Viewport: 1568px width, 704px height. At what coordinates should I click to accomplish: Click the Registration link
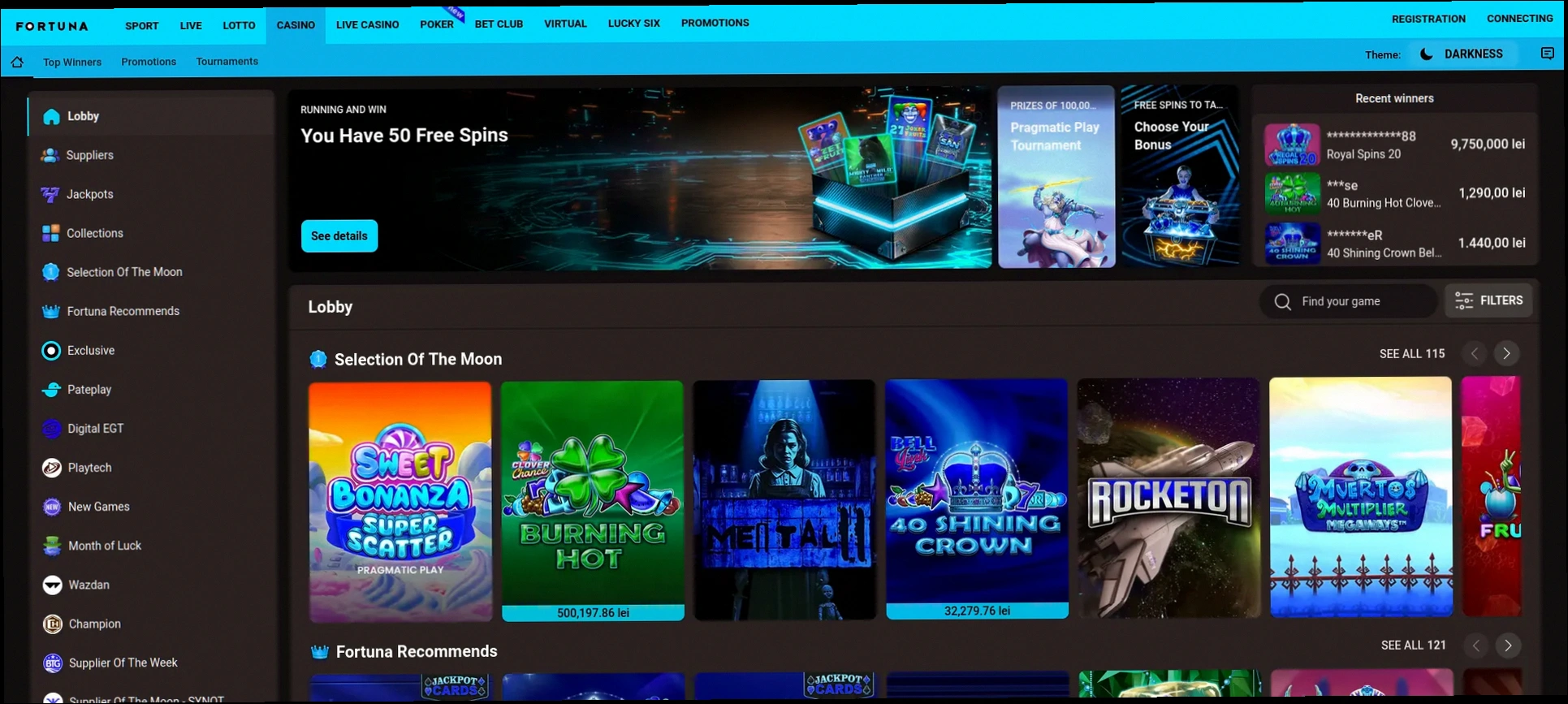click(1428, 19)
